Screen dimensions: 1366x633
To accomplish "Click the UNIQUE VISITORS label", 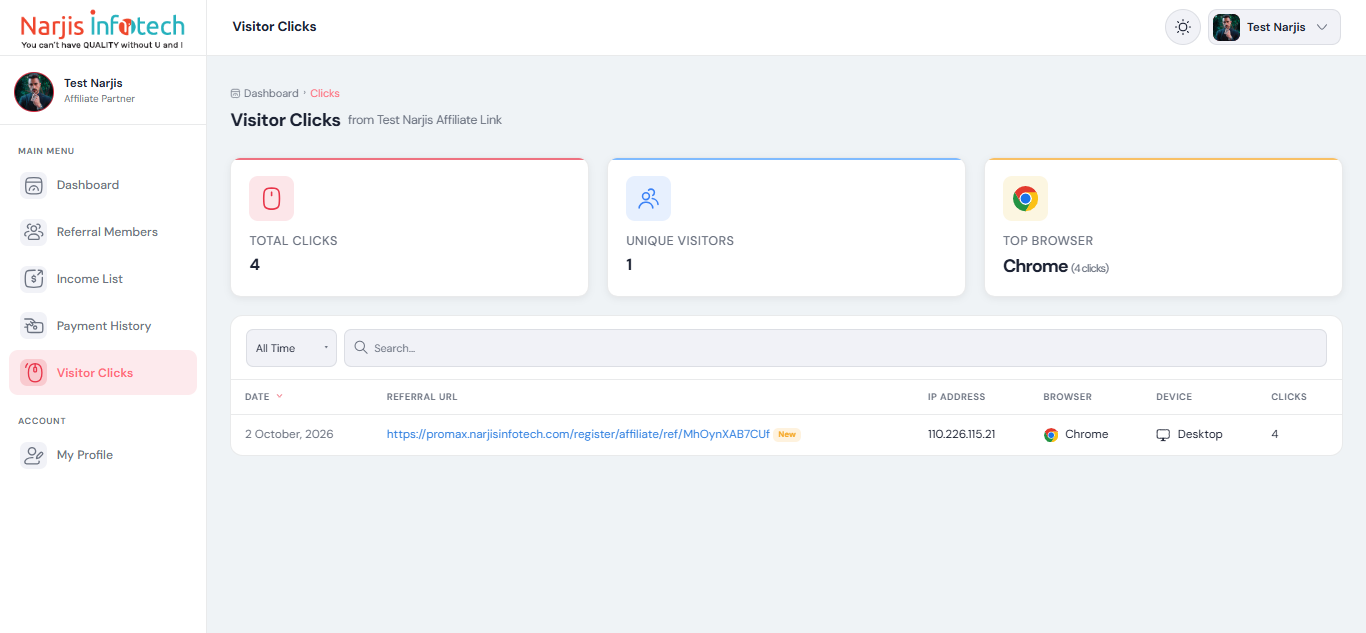I will coord(680,241).
